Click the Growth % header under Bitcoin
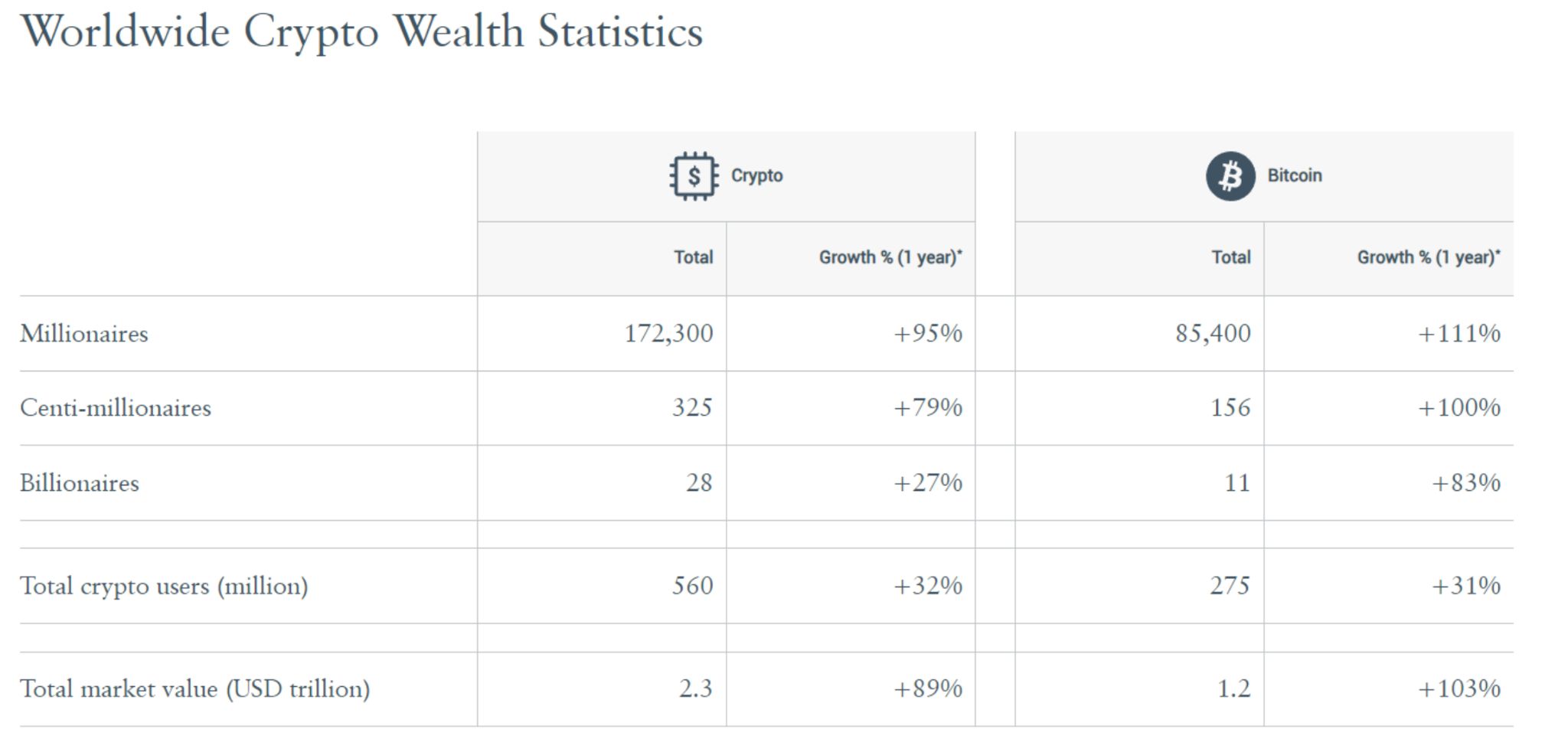The height and width of the screenshot is (739, 1568). 1428,257
